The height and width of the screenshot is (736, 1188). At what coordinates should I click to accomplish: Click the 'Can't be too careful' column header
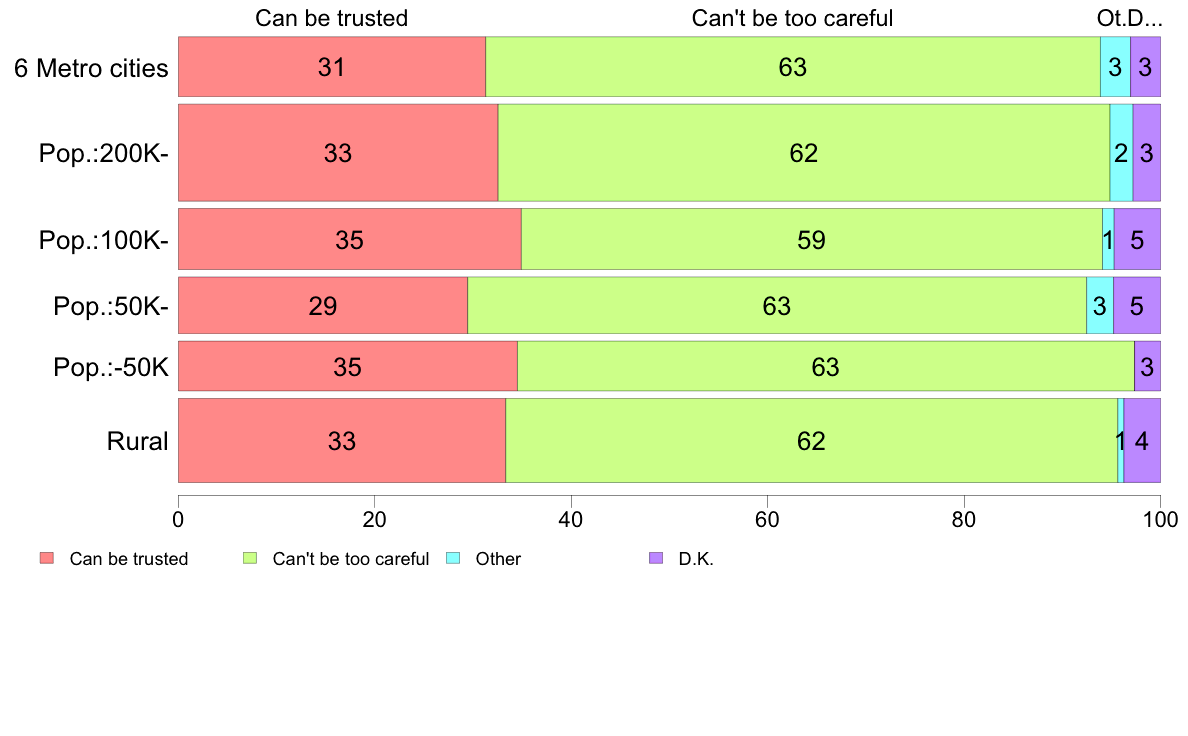point(792,18)
